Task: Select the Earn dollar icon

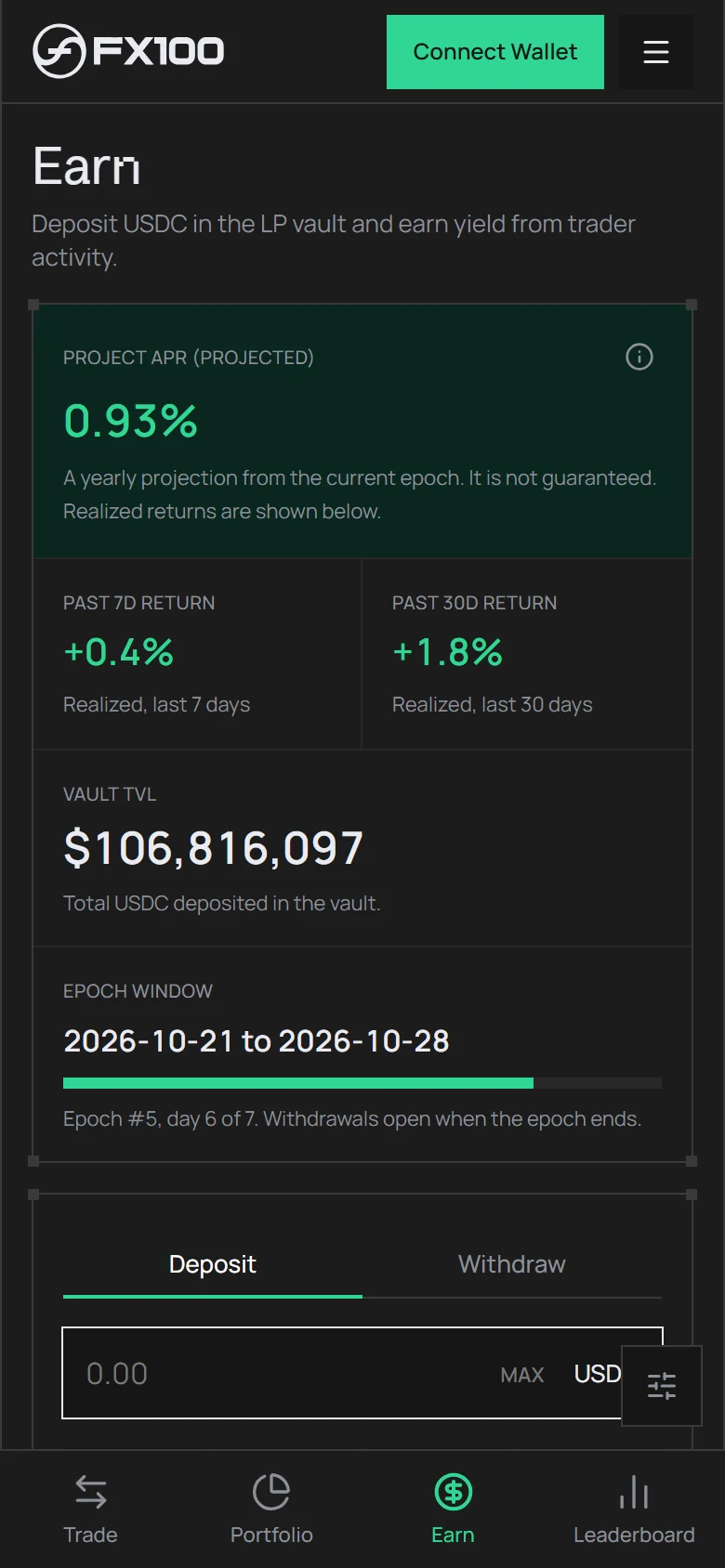Action: click(454, 1493)
